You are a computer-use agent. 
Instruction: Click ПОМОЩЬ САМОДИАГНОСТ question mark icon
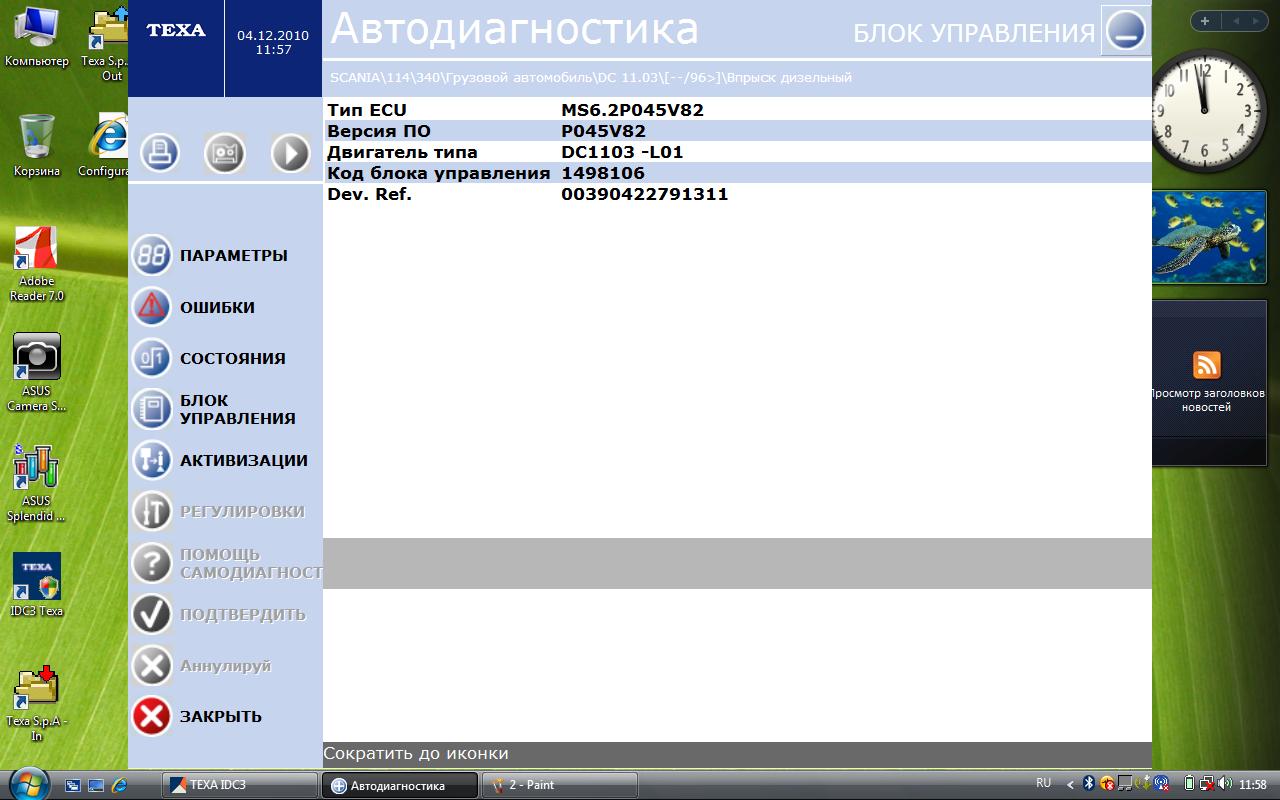click(x=152, y=563)
